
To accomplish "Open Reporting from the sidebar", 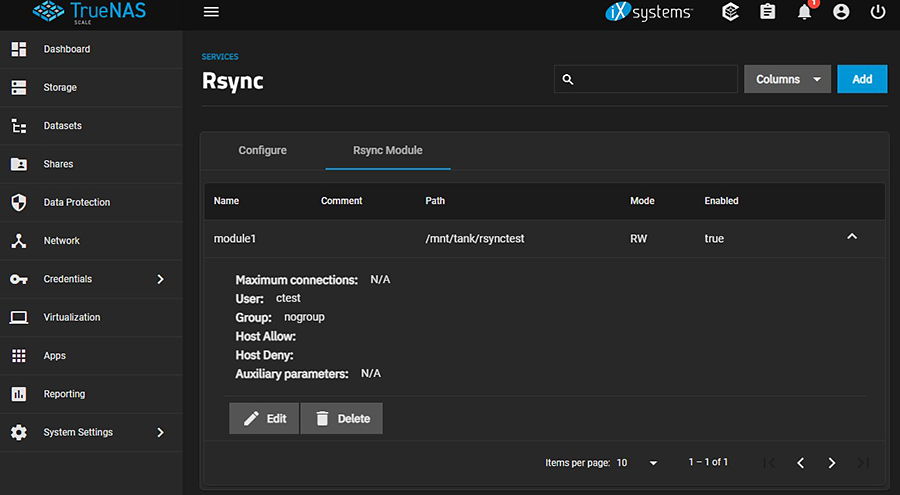I will [x=92, y=394].
